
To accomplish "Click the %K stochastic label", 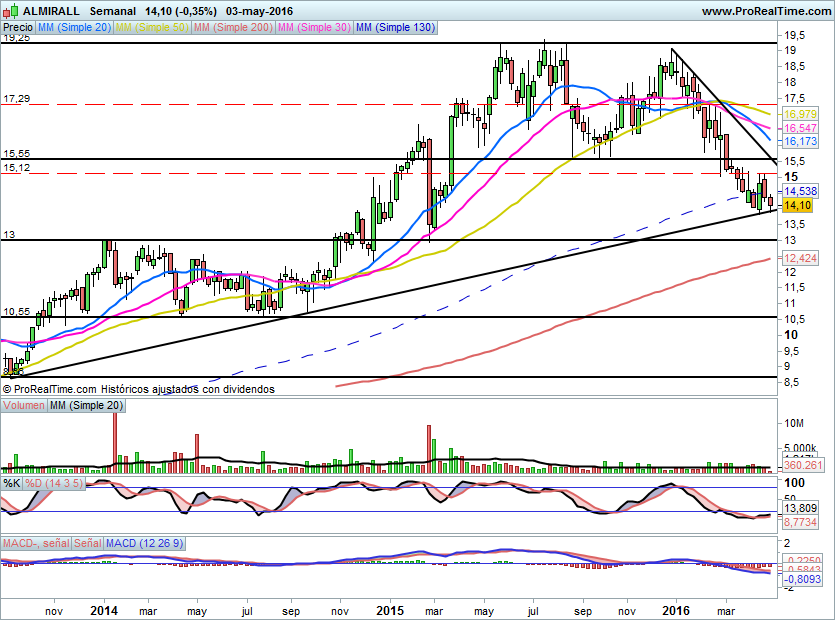I will pos(12,483).
